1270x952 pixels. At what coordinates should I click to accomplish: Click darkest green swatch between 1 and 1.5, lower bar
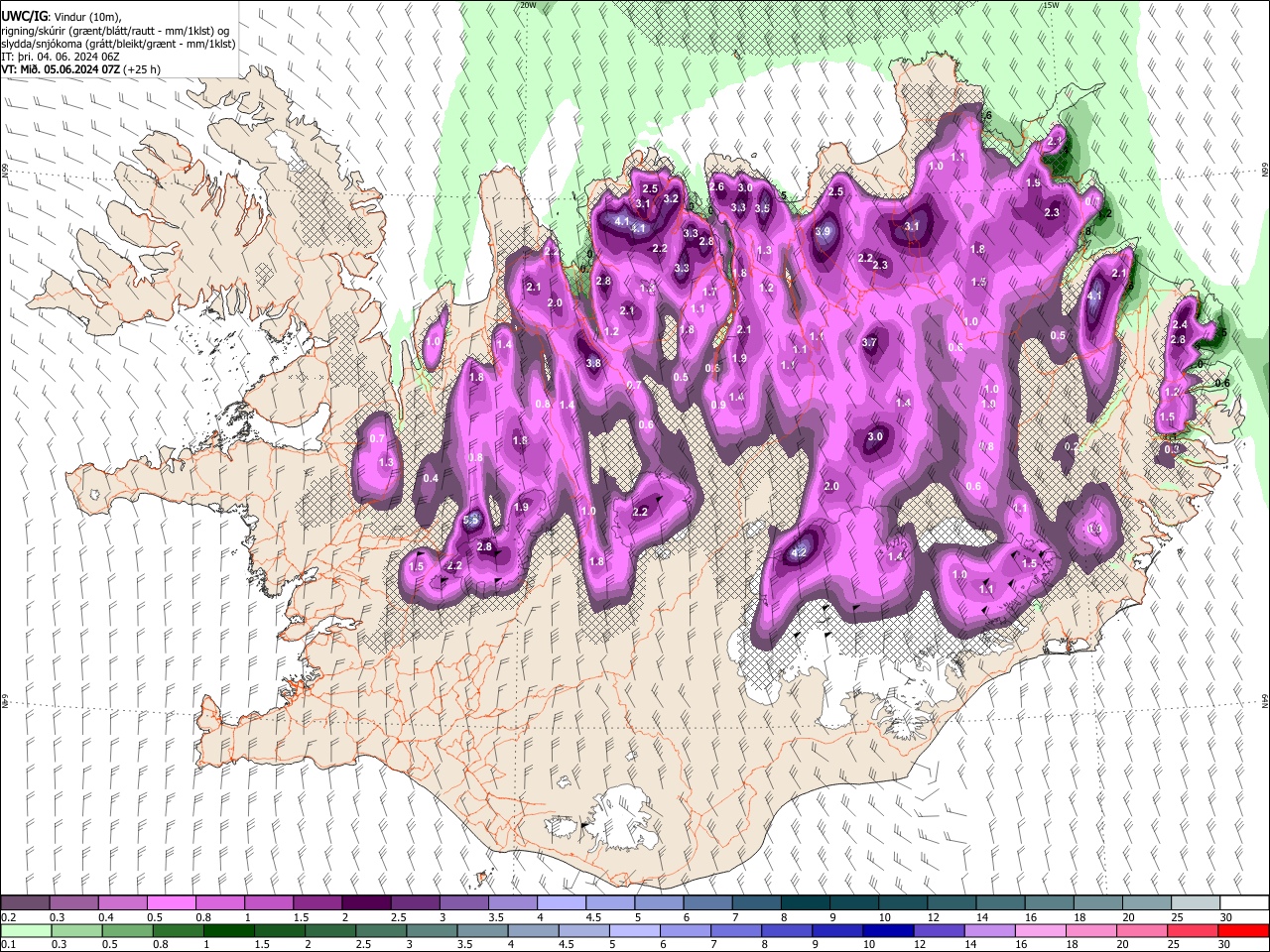click(229, 930)
